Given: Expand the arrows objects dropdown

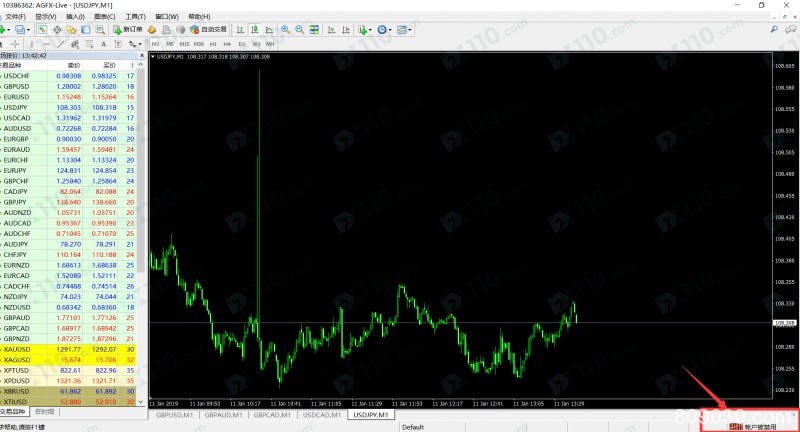Looking at the screenshot, I should click(140, 44).
